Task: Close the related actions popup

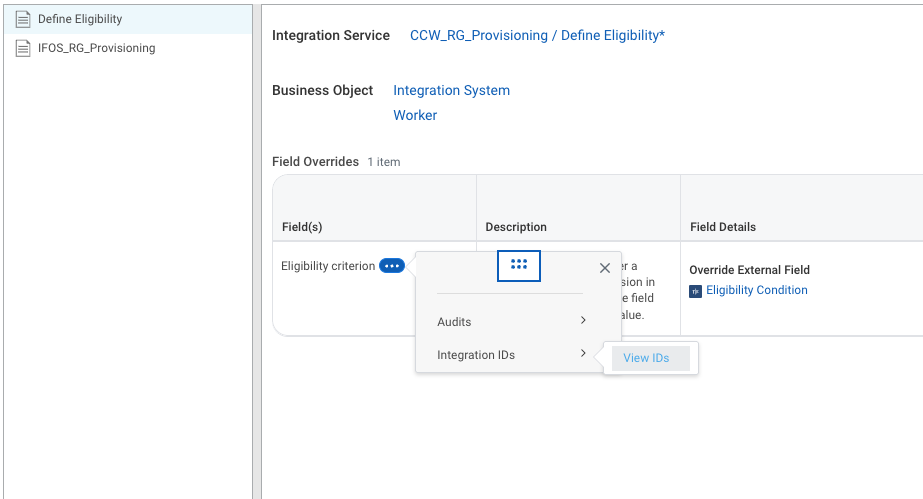Action: (x=605, y=268)
